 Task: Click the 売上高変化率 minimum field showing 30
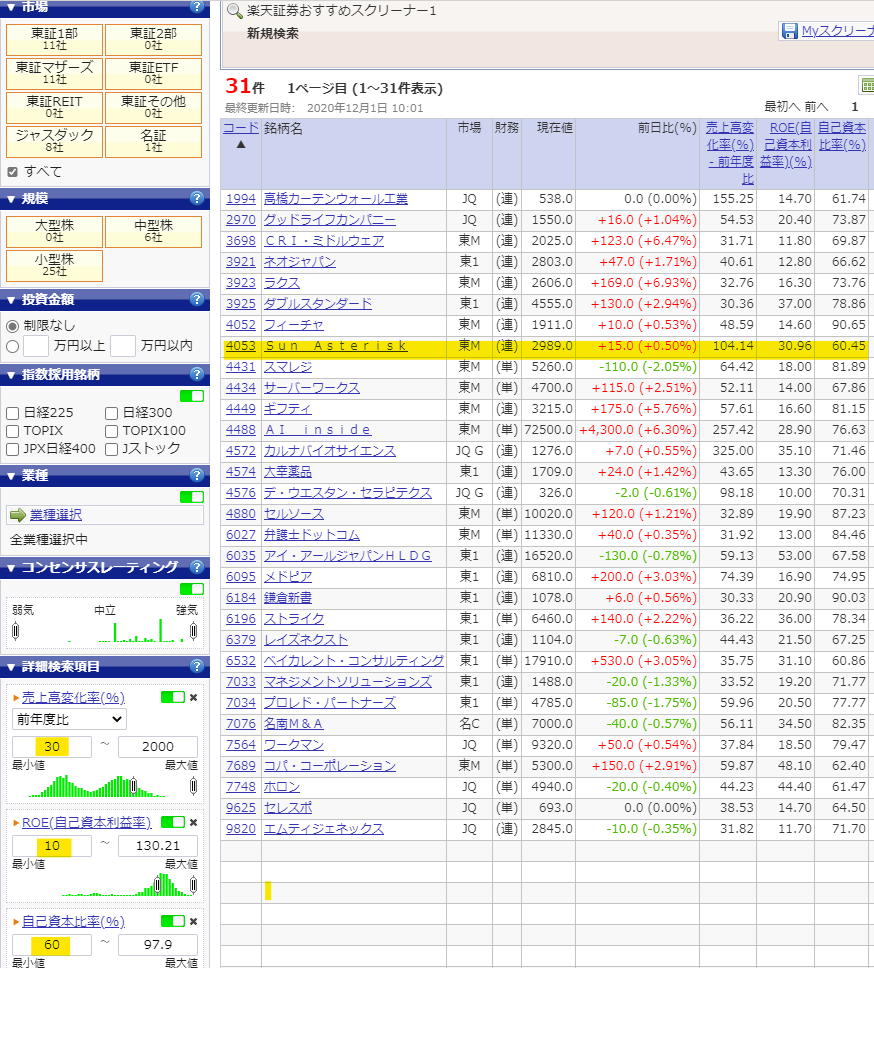coord(52,747)
